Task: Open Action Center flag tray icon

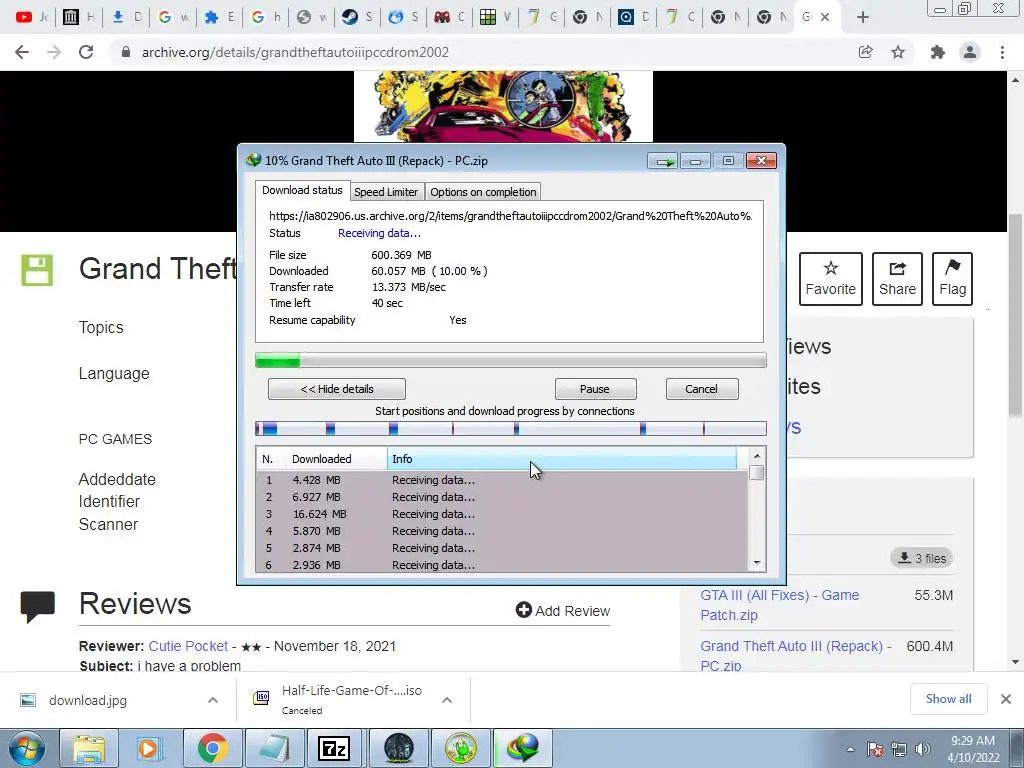Action: [875, 749]
